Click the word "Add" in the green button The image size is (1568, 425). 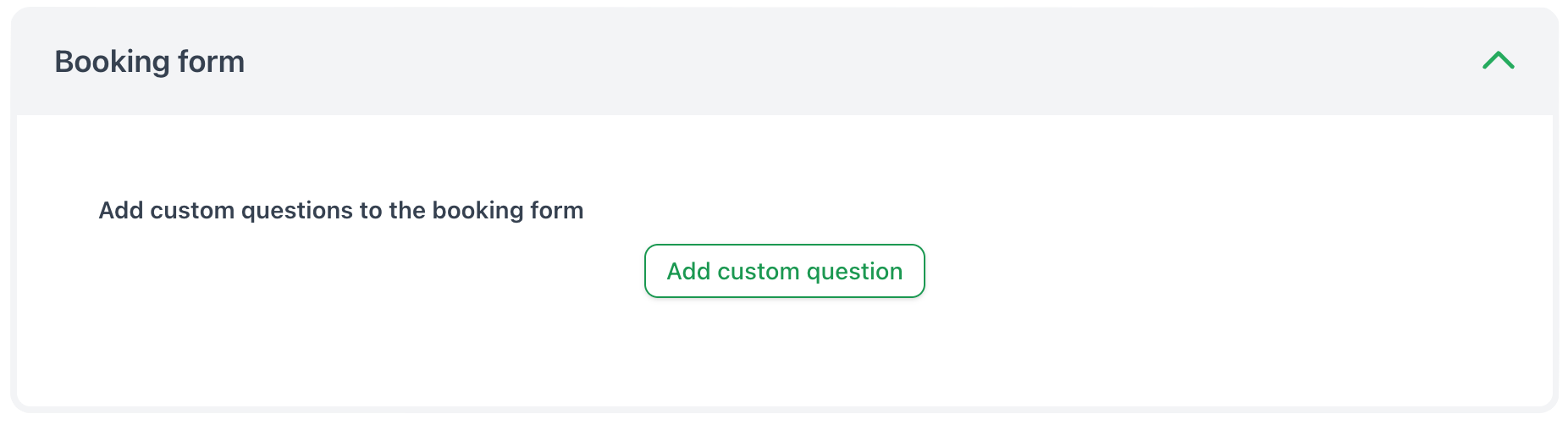pos(688,271)
